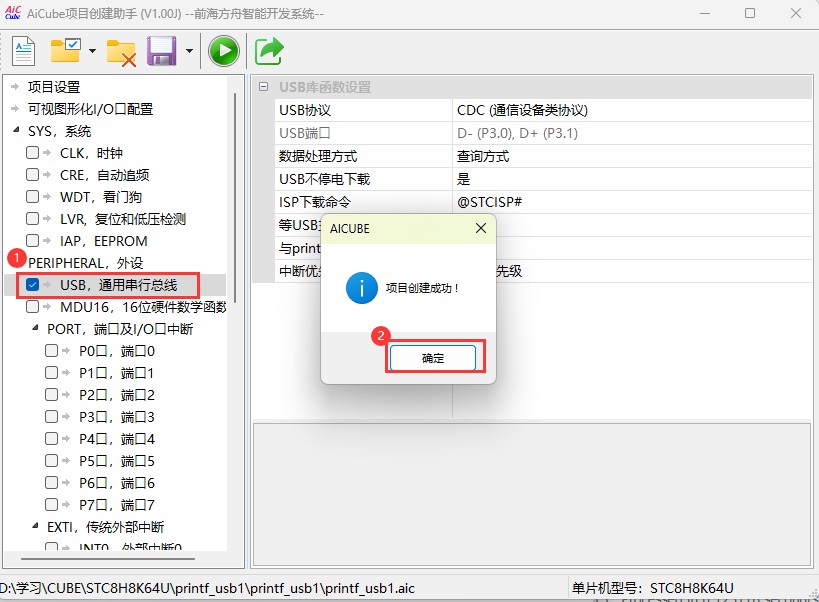Open dropdown arrow beside save icon
819x602 pixels.
click(189, 51)
